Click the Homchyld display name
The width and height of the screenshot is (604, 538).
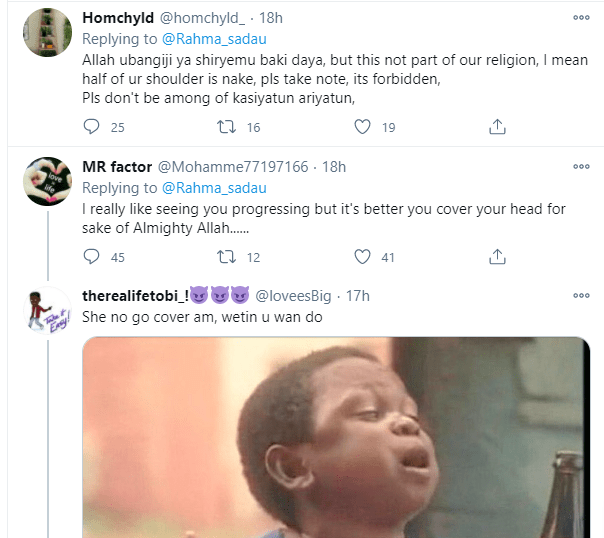tap(119, 18)
